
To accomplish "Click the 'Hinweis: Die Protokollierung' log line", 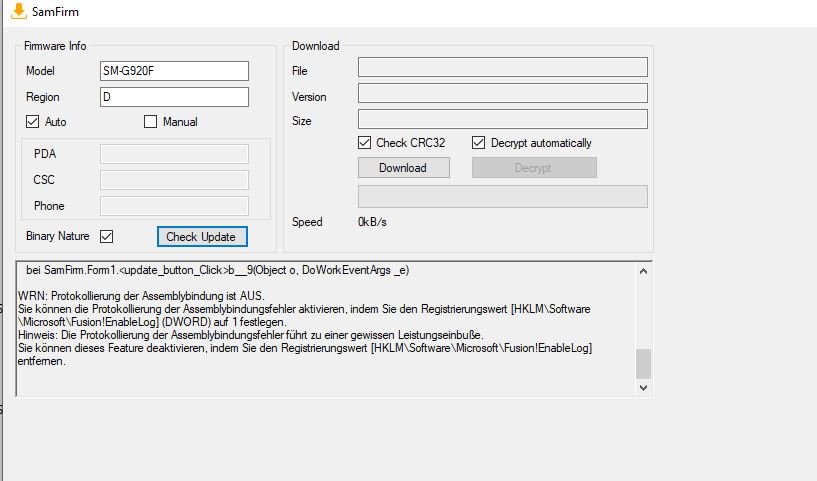I will (x=251, y=335).
